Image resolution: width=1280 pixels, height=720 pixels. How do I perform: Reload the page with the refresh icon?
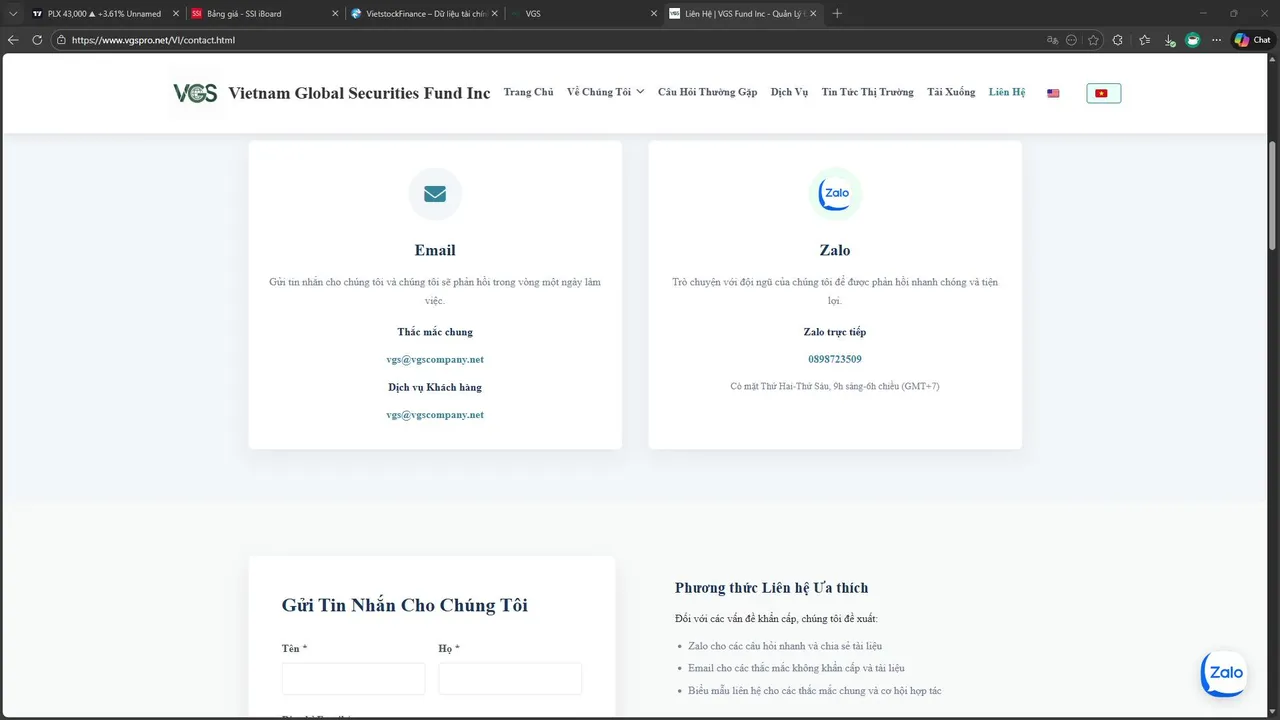coord(37,40)
